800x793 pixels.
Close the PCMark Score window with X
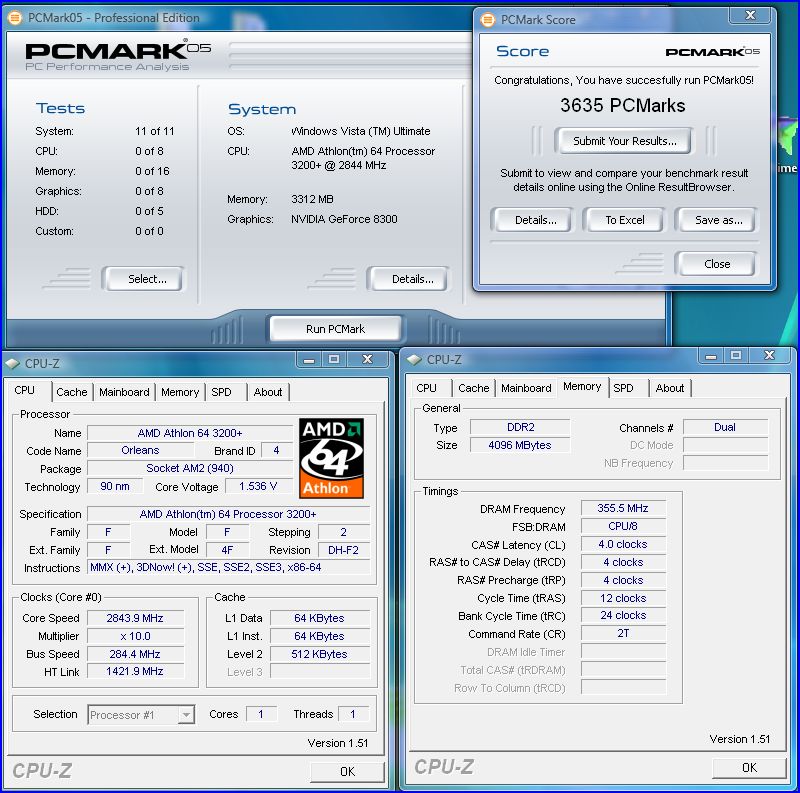coord(750,16)
